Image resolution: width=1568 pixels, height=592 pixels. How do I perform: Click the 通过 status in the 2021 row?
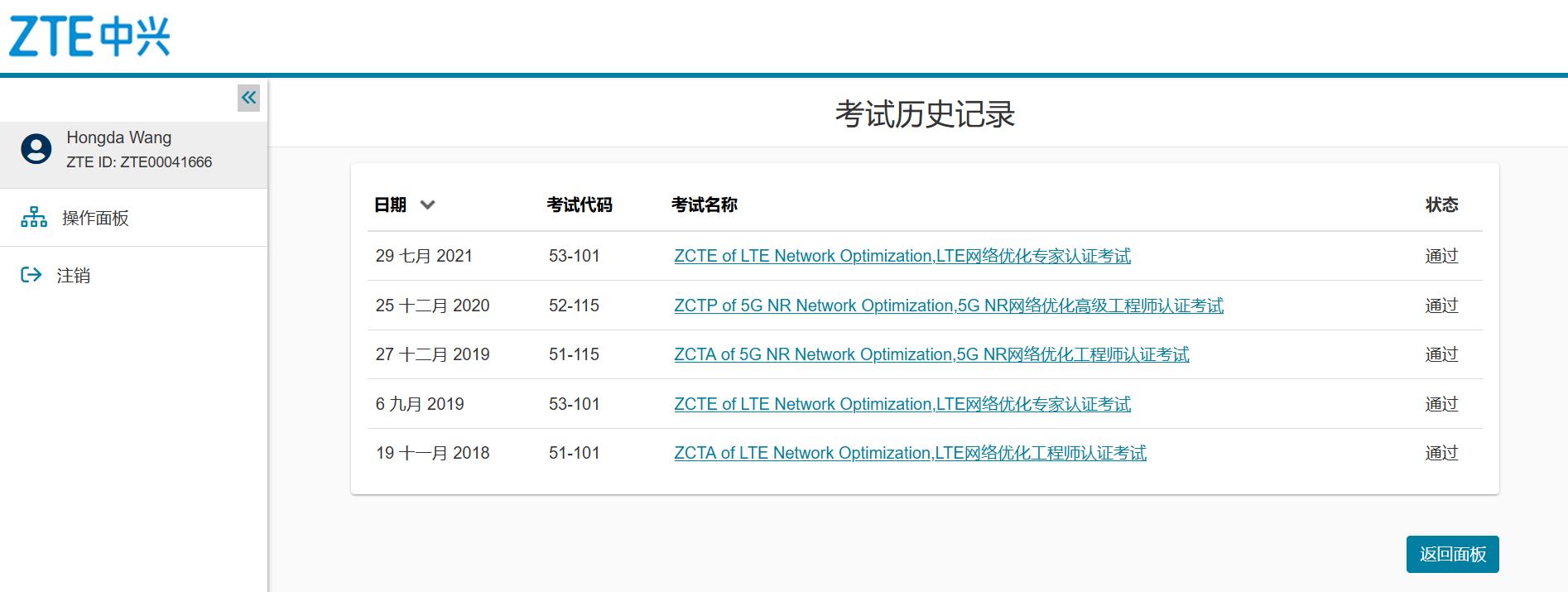[x=1441, y=256]
